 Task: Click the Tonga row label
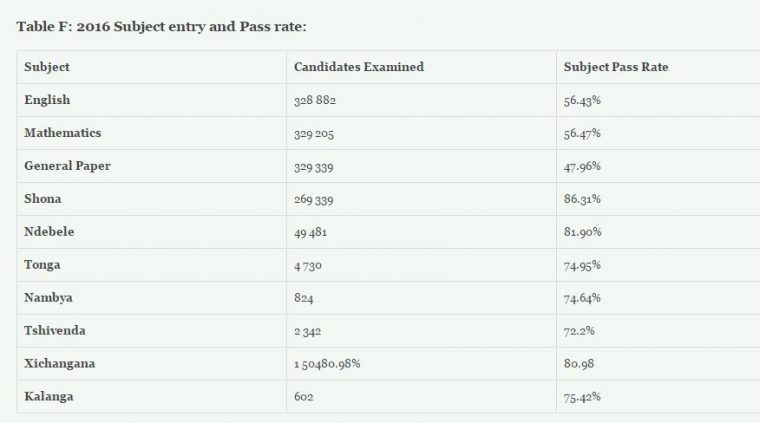[42, 265]
